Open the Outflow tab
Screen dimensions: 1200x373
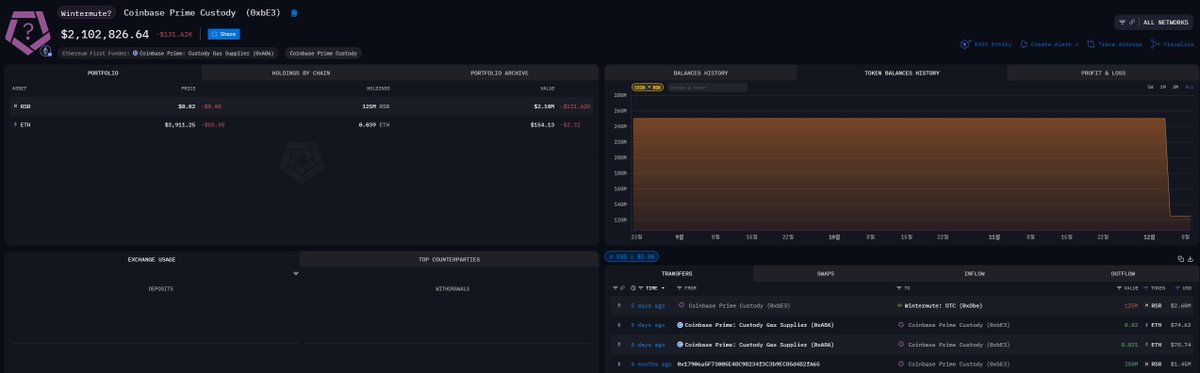[1122, 273]
